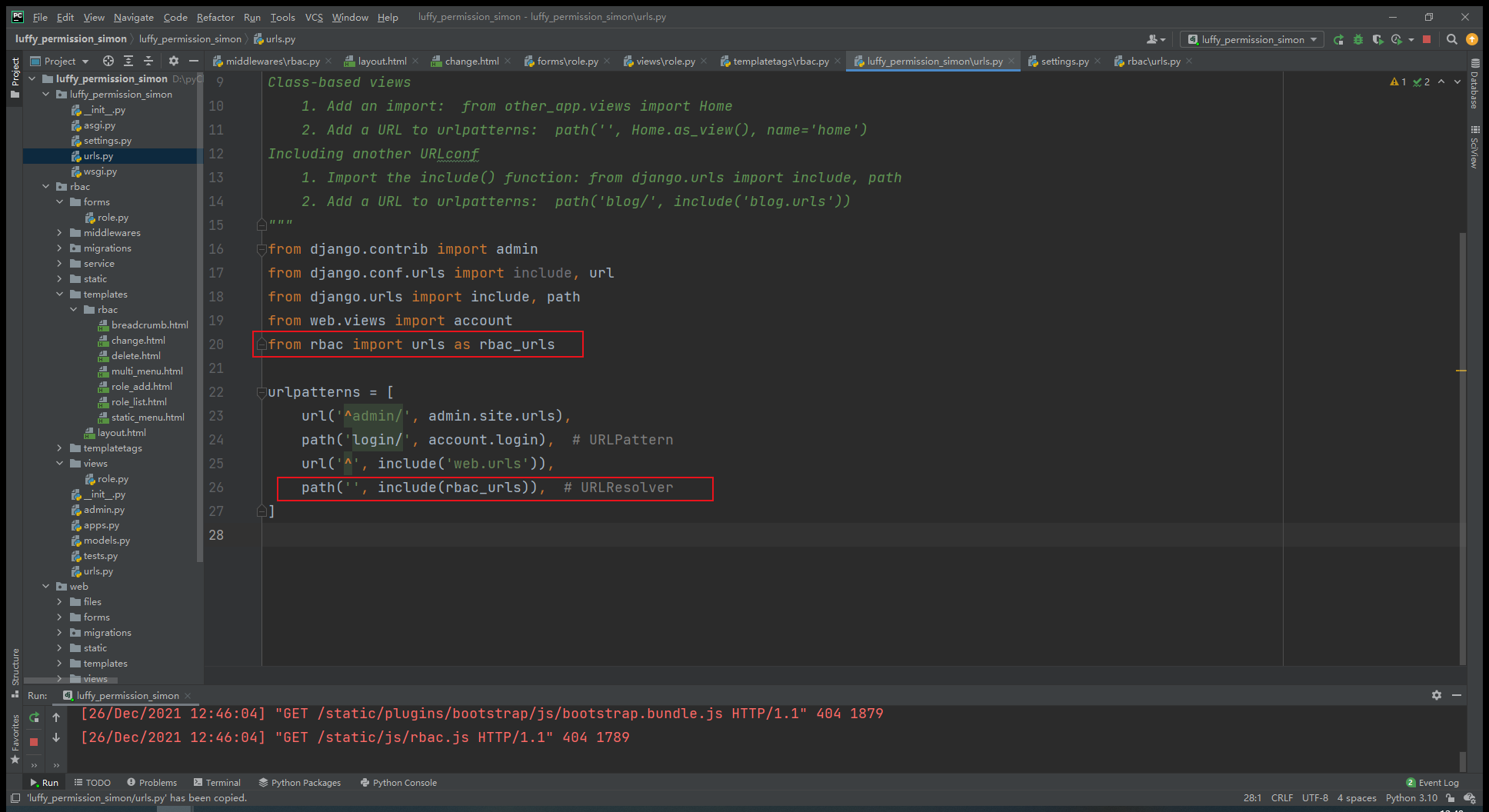Open the Project view dropdown
Viewport: 1489px width, 812px height.
(x=60, y=61)
